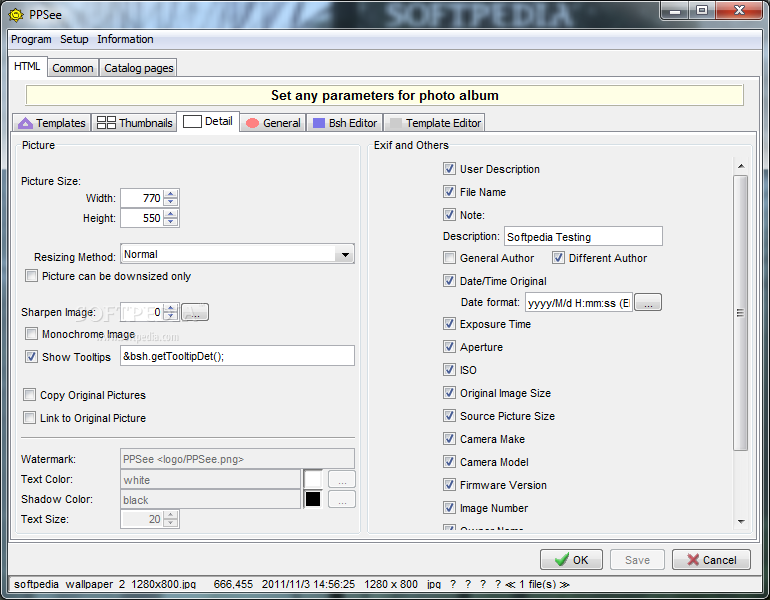Screen dimensions: 770x600
Task: Toggle Camera Make checkbox
Action: click(x=449, y=438)
